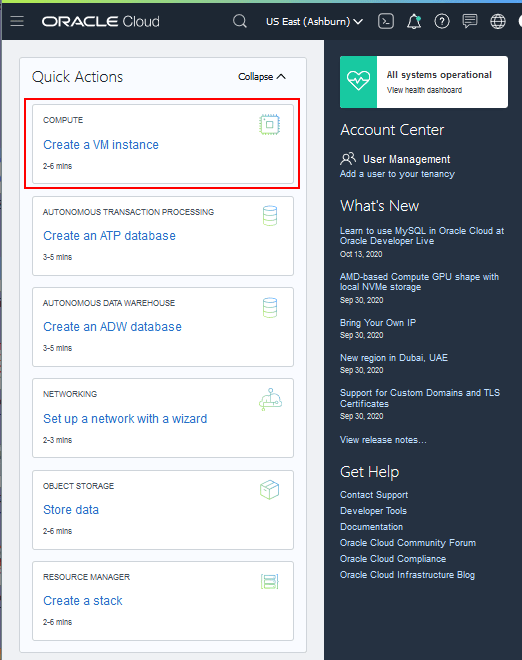This screenshot has height=660, width=522.
Task: Click Create an ATP database link
Action: (x=109, y=236)
